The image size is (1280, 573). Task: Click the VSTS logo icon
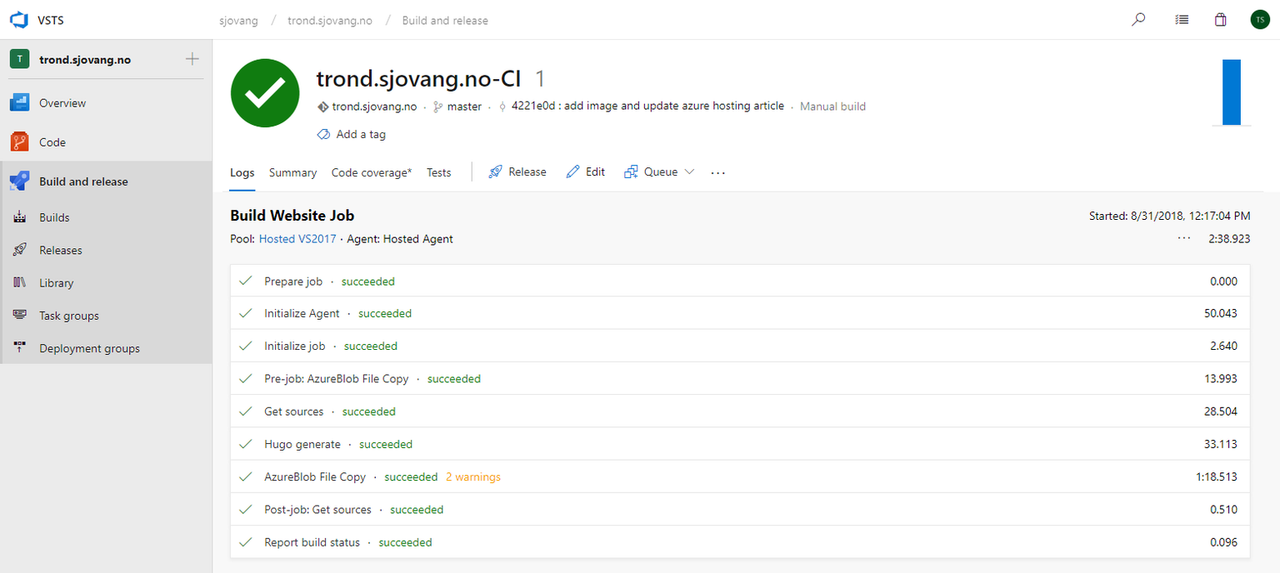click(x=19, y=20)
